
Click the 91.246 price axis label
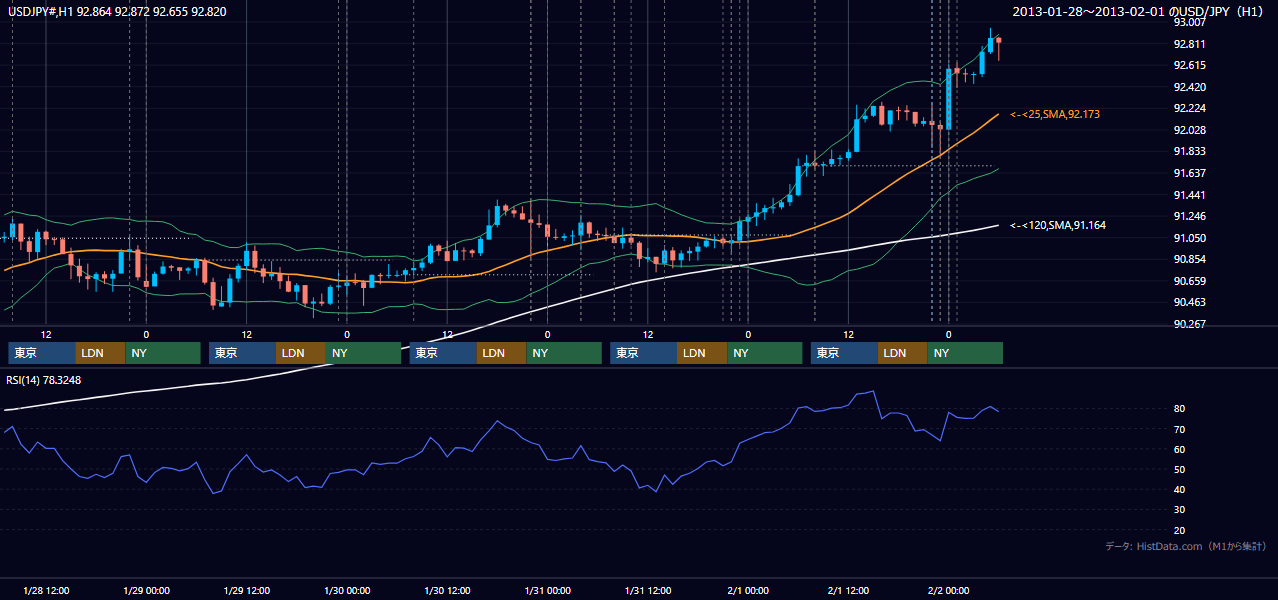[1189, 216]
